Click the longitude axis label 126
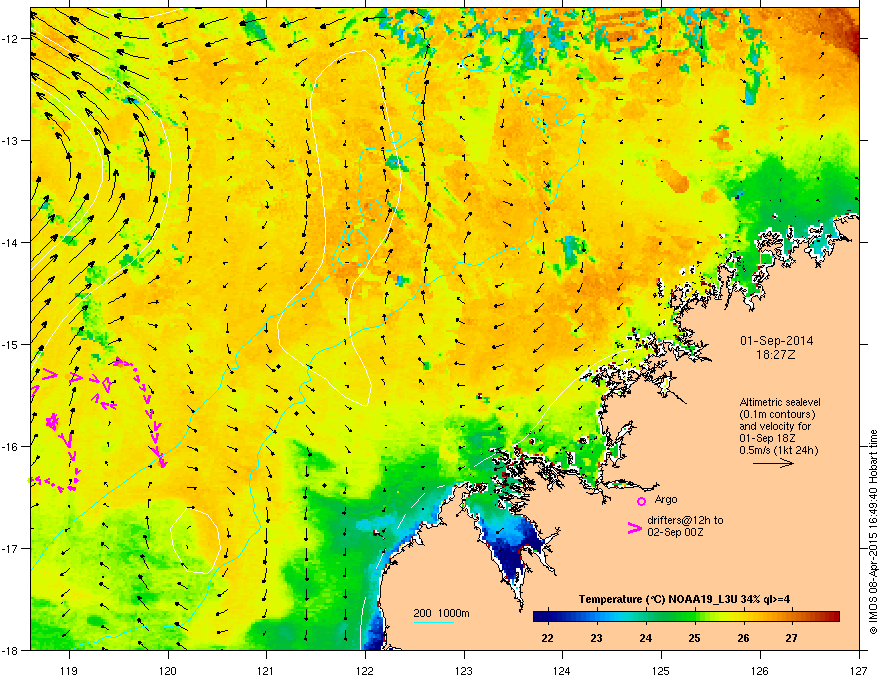The height and width of the screenshot is (680, 880). (x=760, y=670)
